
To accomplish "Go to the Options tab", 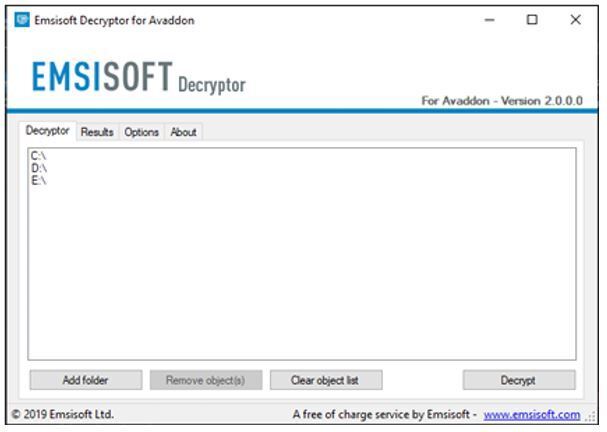I will pyautogui.click(x=141, y=132).
